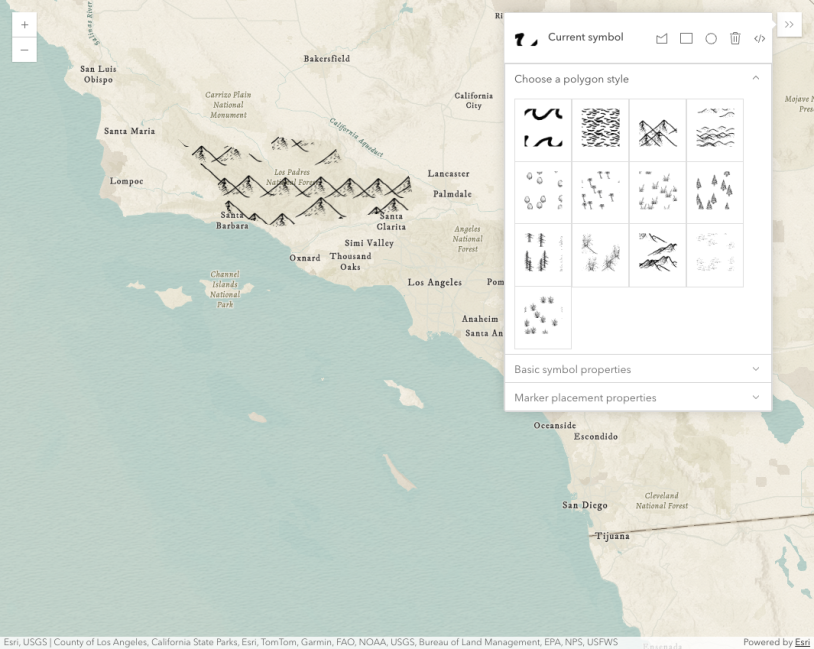Image resolution: width=814 pixels, height=649 pixels.
Task: Pick the scattered pebbles polygon style
Action: [x=541, y=191]
